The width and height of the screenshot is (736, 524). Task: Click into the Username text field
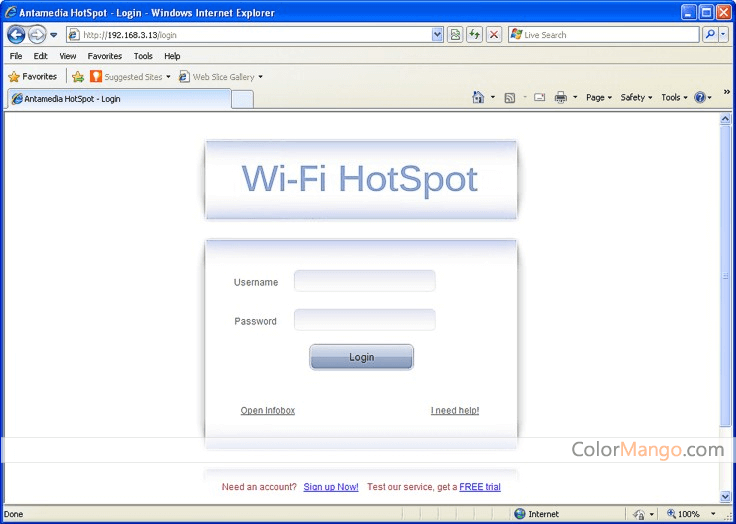(364, 282)
